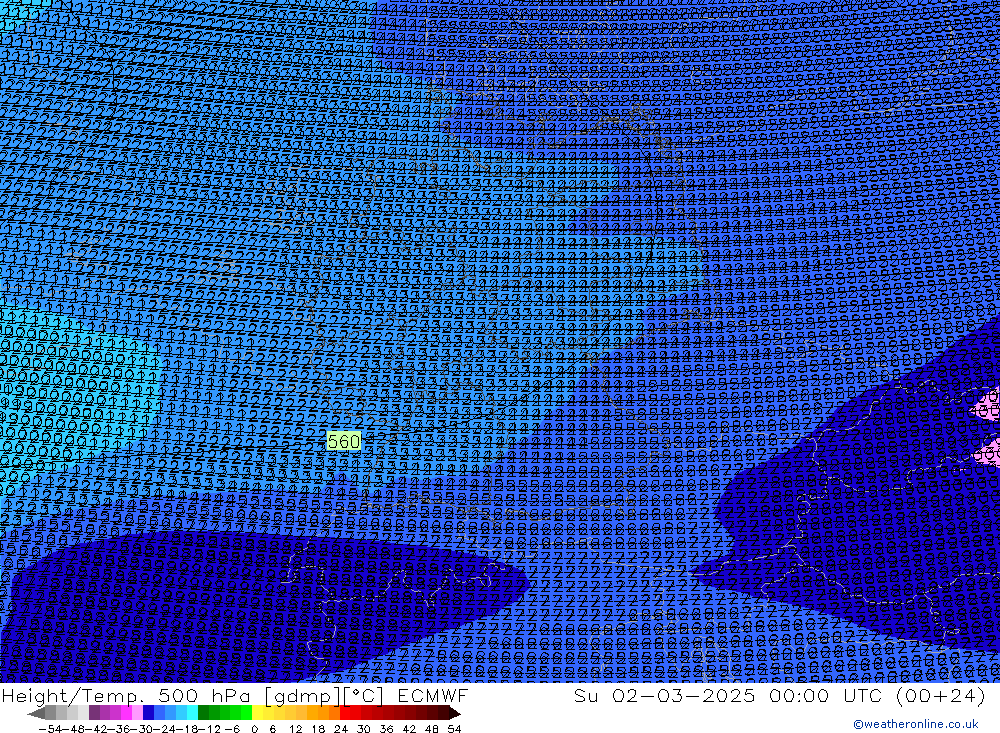Screen dimensions: 1000x733
Task: Click the 560 height contour label
Action: (344, 441)
